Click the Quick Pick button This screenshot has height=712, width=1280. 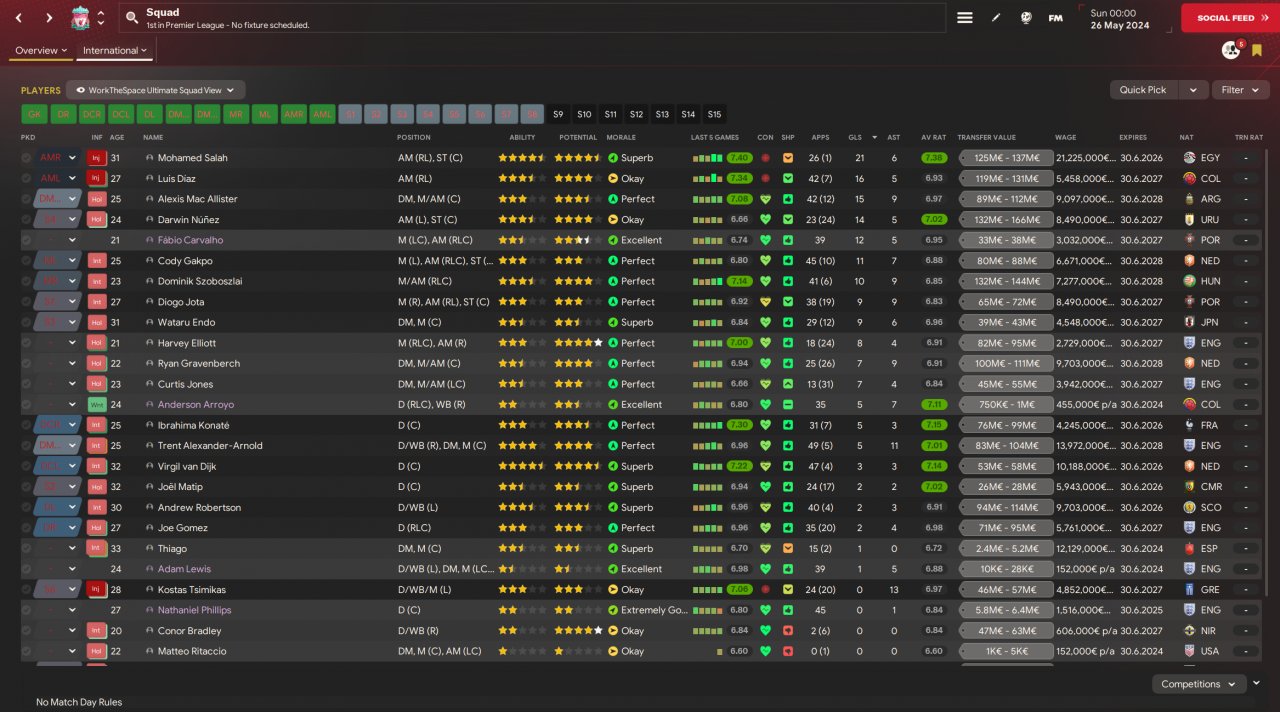click(1143, 90)
